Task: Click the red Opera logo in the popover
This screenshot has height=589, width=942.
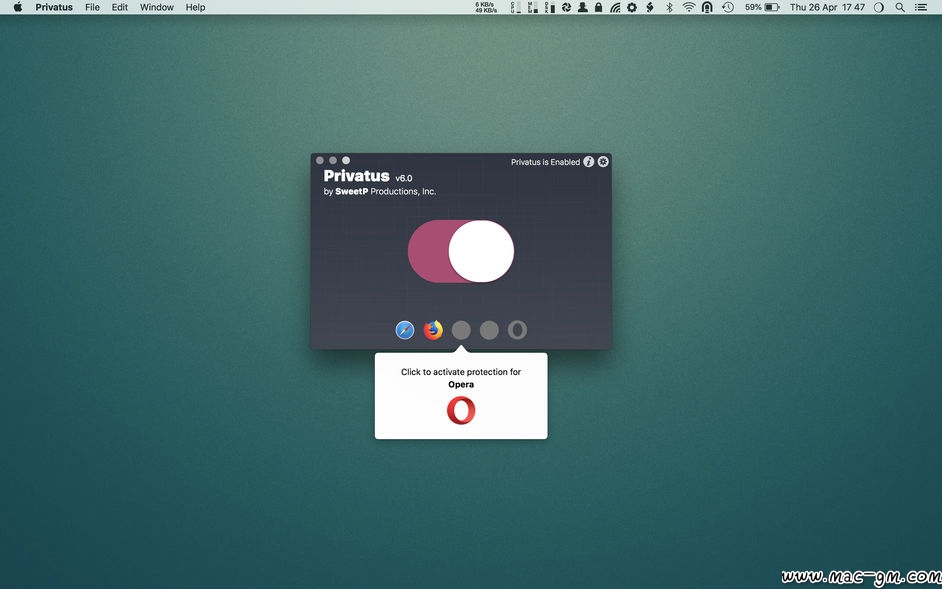Action: click(x=461, y=411)
